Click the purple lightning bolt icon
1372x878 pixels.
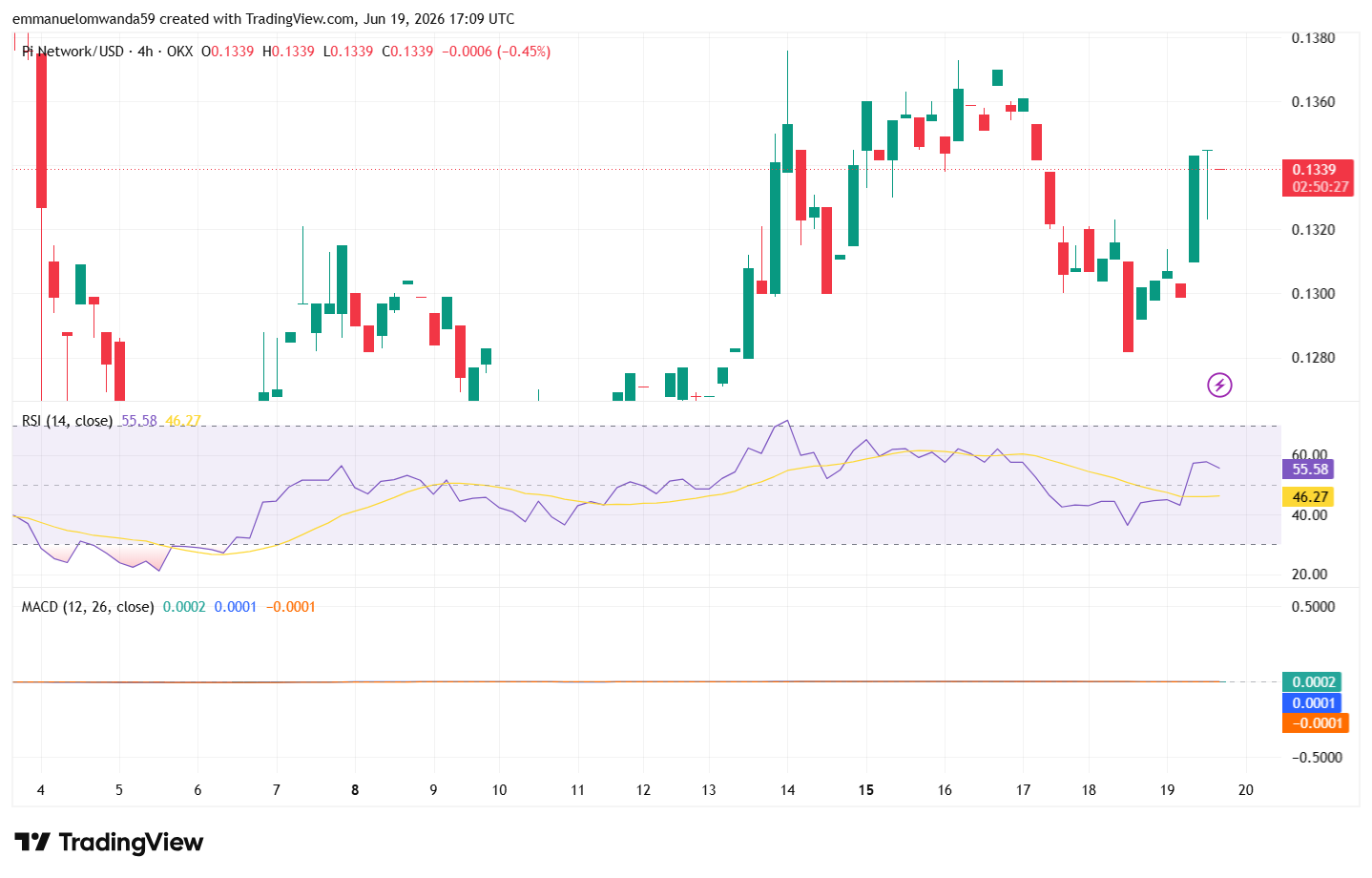1219,385
